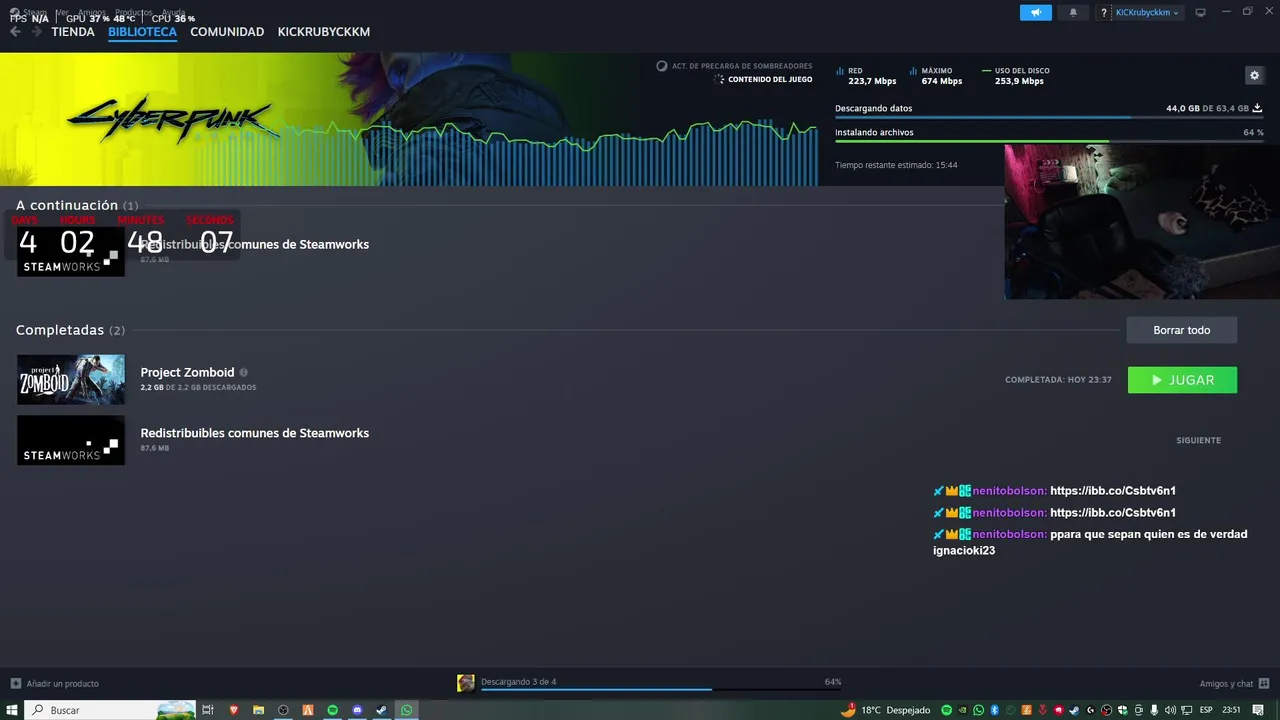Click the Añadir un producto button

point(55,683)
